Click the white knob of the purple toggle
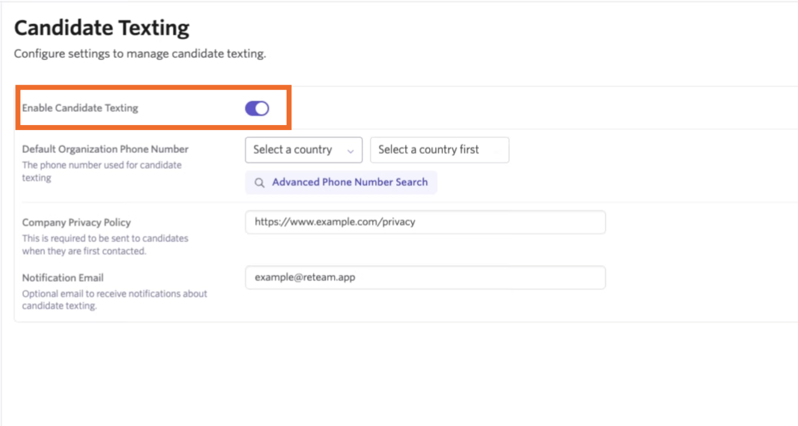The height and width of the screenshot is (426, 798). tap(262, 108)
